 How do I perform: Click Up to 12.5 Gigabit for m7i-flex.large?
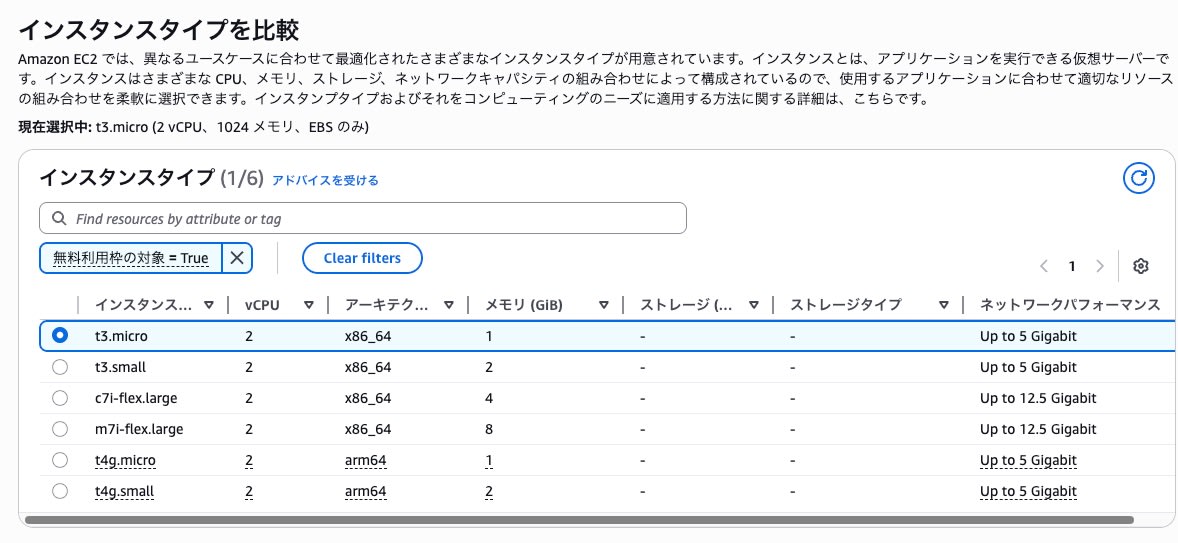[1038, 430]
